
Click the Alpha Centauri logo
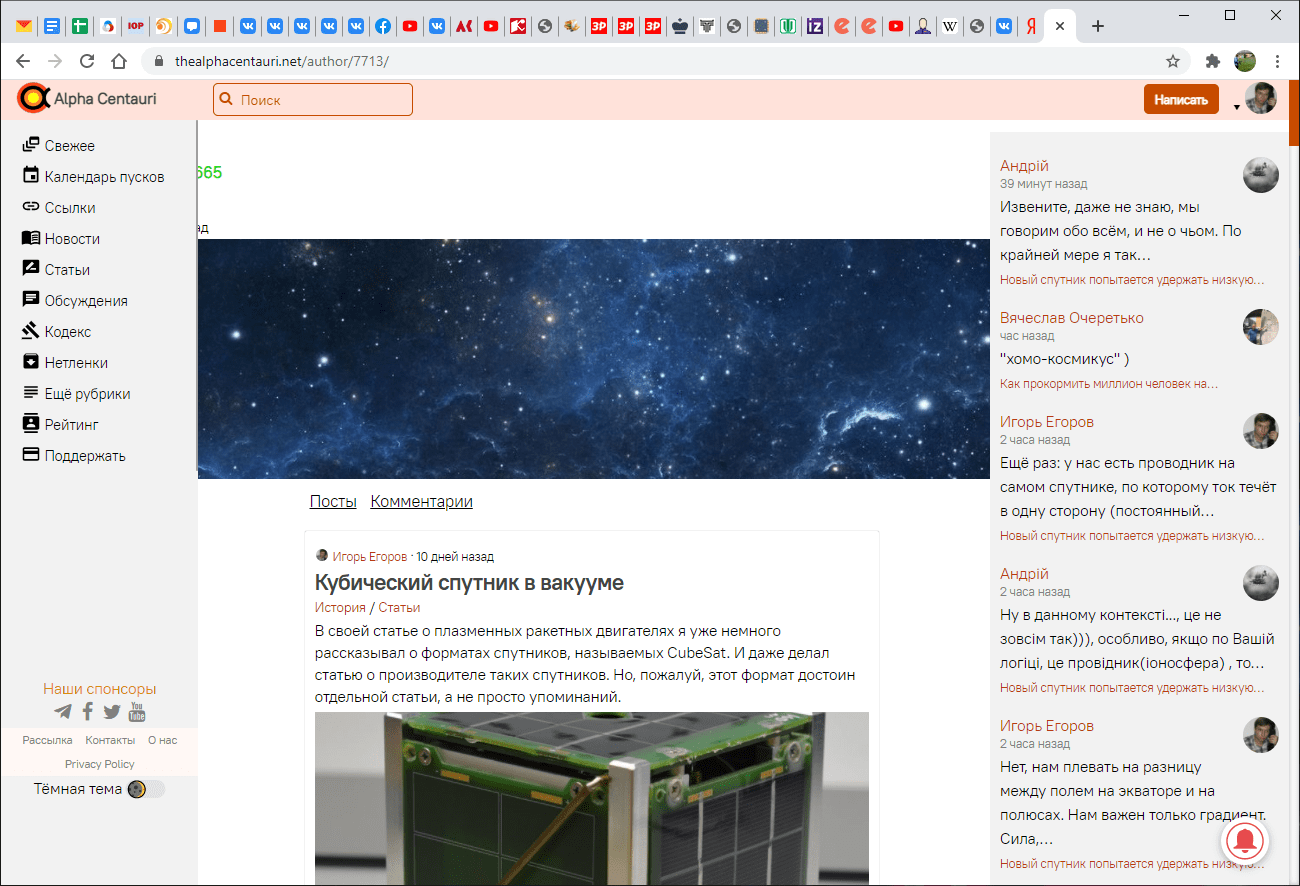(87, 99)
